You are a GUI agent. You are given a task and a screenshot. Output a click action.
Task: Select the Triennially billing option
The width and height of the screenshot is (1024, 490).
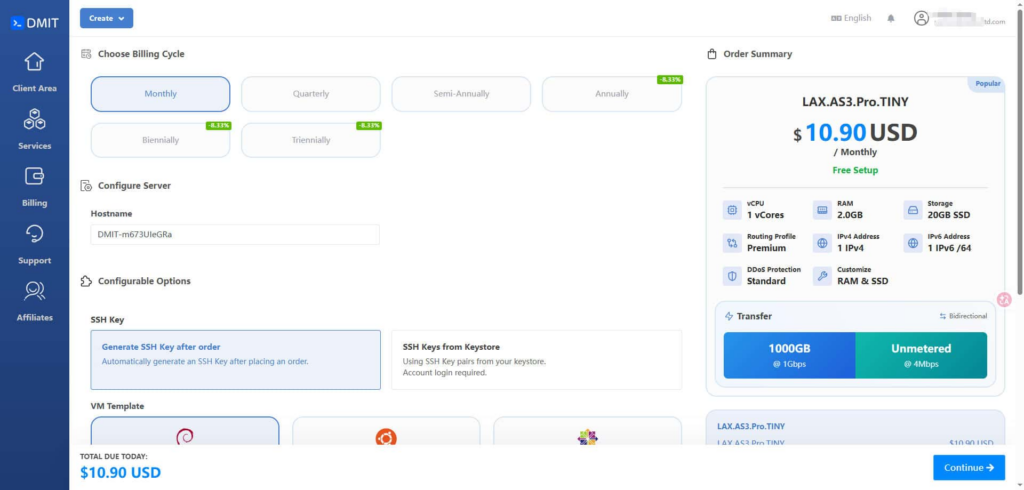coord(311,140)
